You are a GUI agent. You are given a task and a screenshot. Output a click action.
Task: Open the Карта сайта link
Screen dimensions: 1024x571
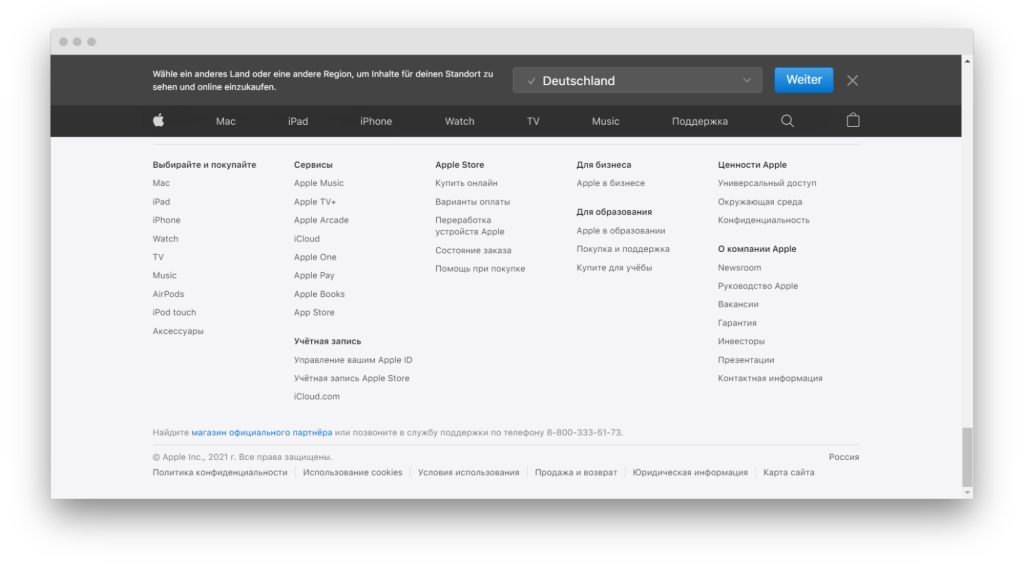pyautogui.click(x=788, y=473)
